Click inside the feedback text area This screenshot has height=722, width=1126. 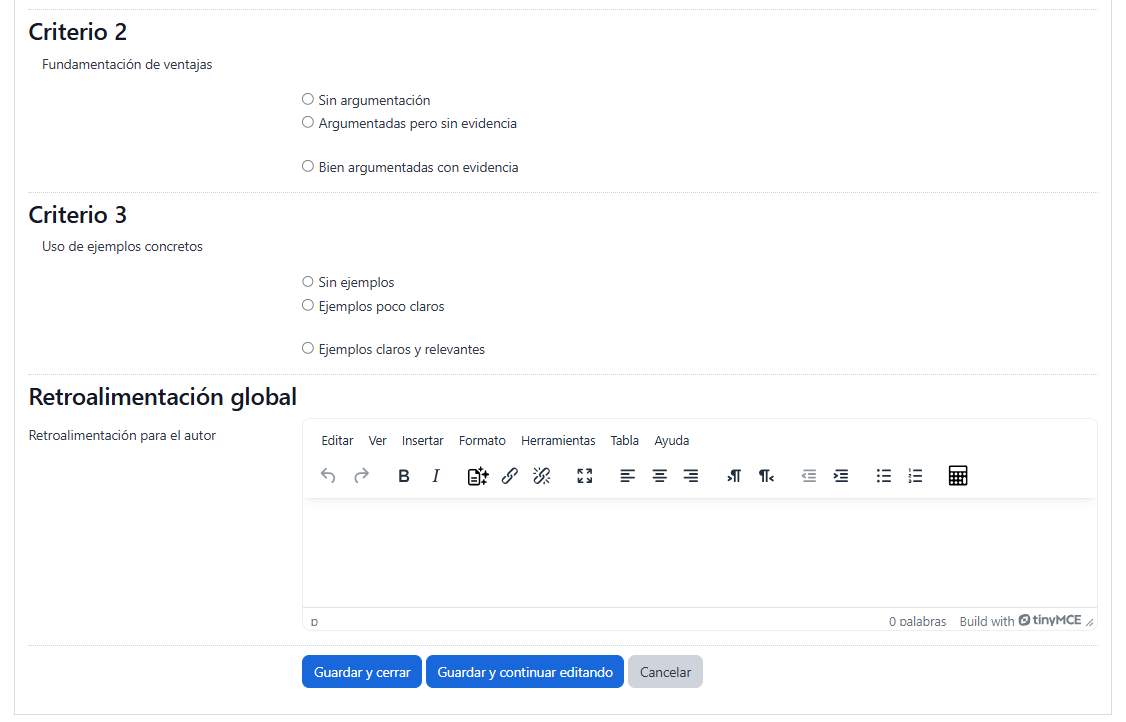pos(699,552)
